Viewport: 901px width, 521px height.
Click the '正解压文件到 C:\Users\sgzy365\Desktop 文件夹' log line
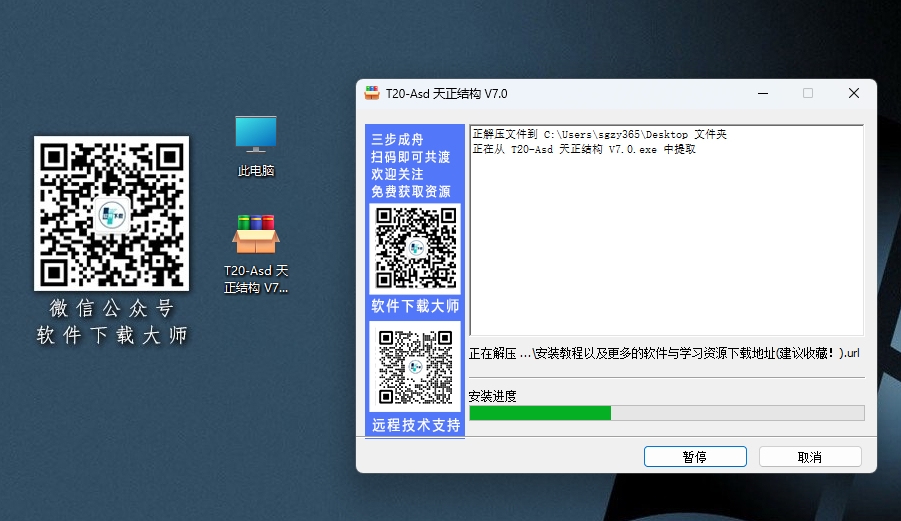(x=599, y=134)
